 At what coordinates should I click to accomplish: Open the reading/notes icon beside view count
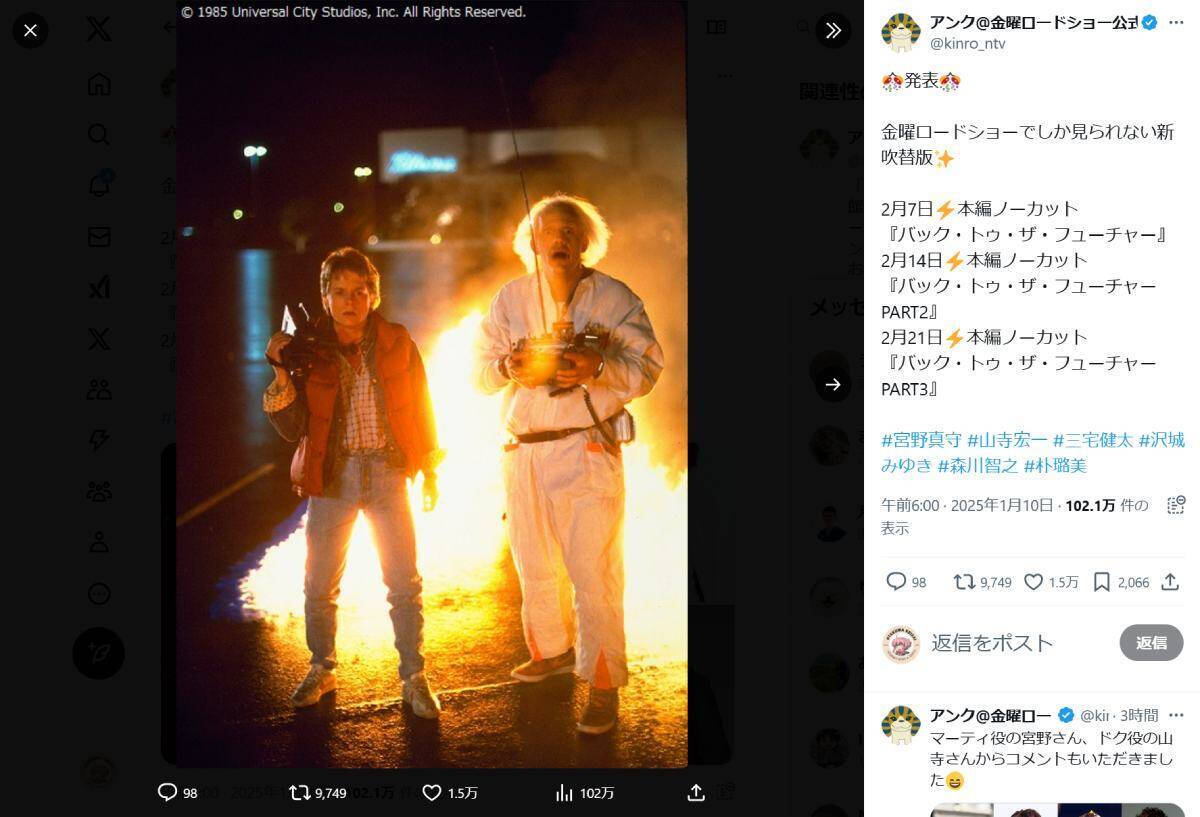click(x=1176, y=505)
